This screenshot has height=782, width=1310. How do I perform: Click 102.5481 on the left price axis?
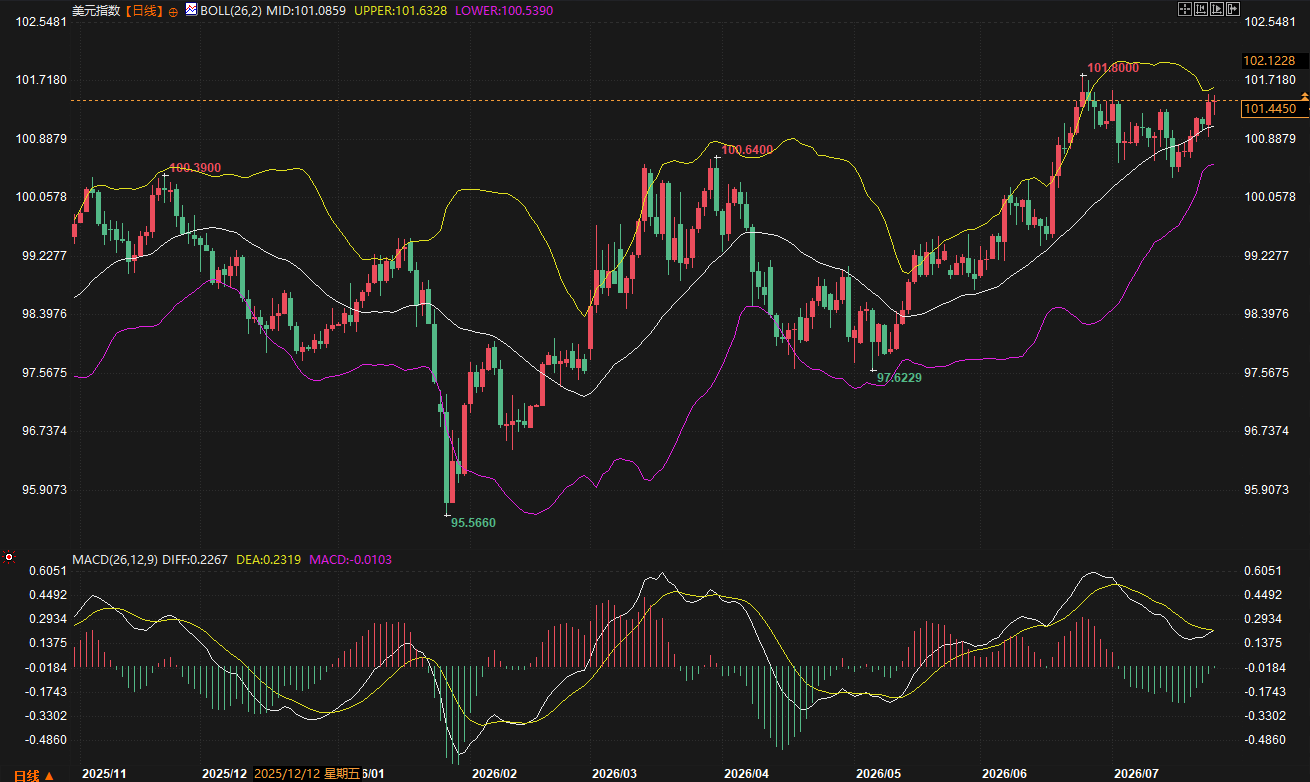click(40, 22)
